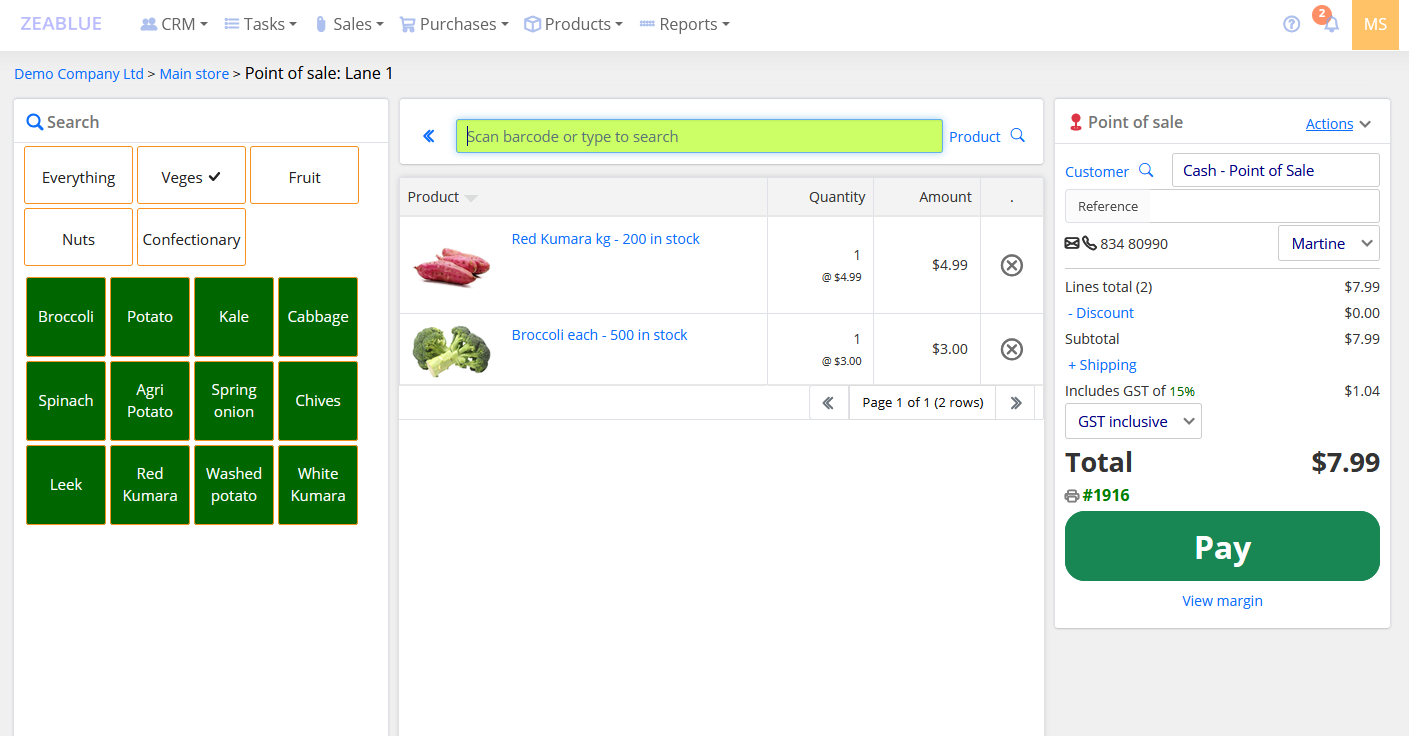This screenshot has height=736, width=1409.
Task: Select the Nuts category filter
Action: [78, 237]
